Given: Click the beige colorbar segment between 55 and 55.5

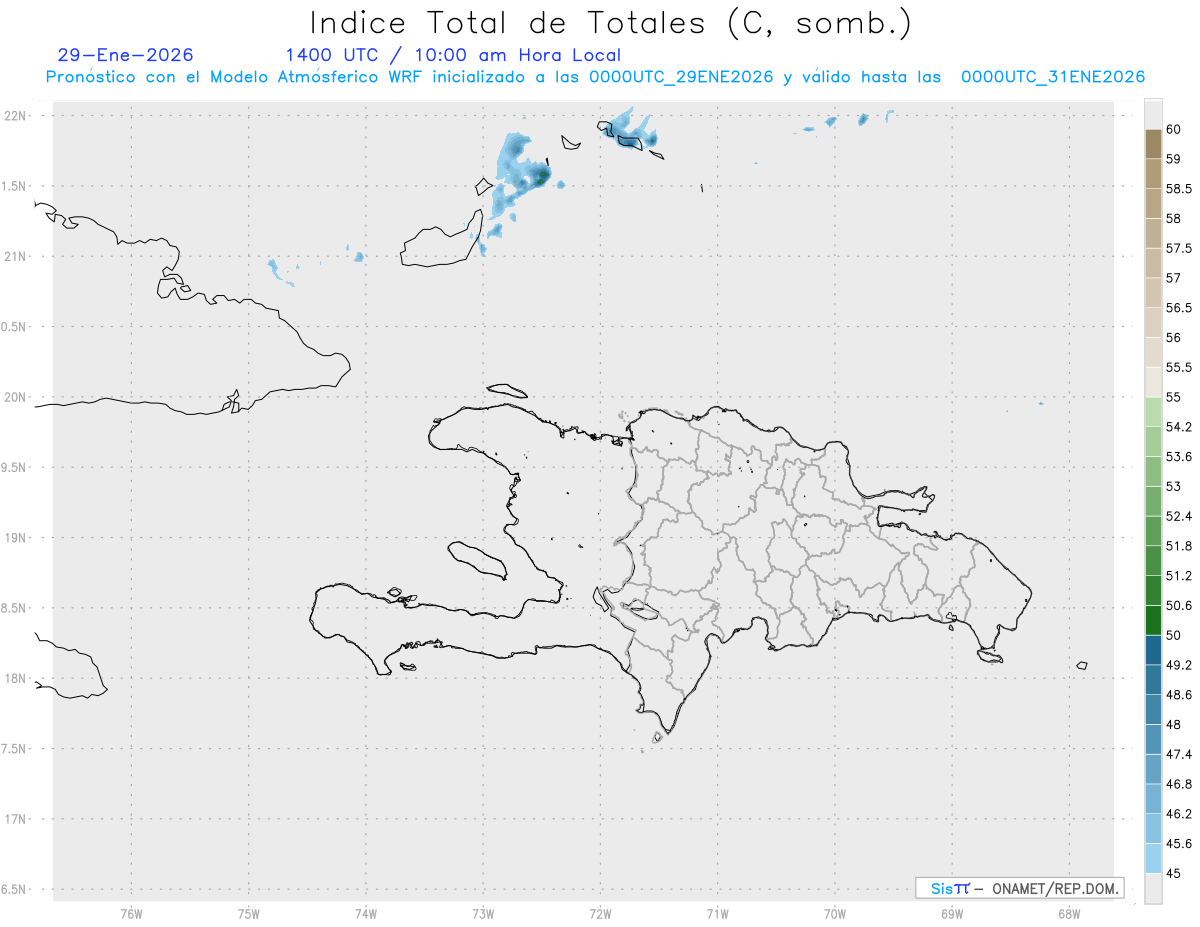Looking at the screenshot, I should click(x=1153, y=382).
